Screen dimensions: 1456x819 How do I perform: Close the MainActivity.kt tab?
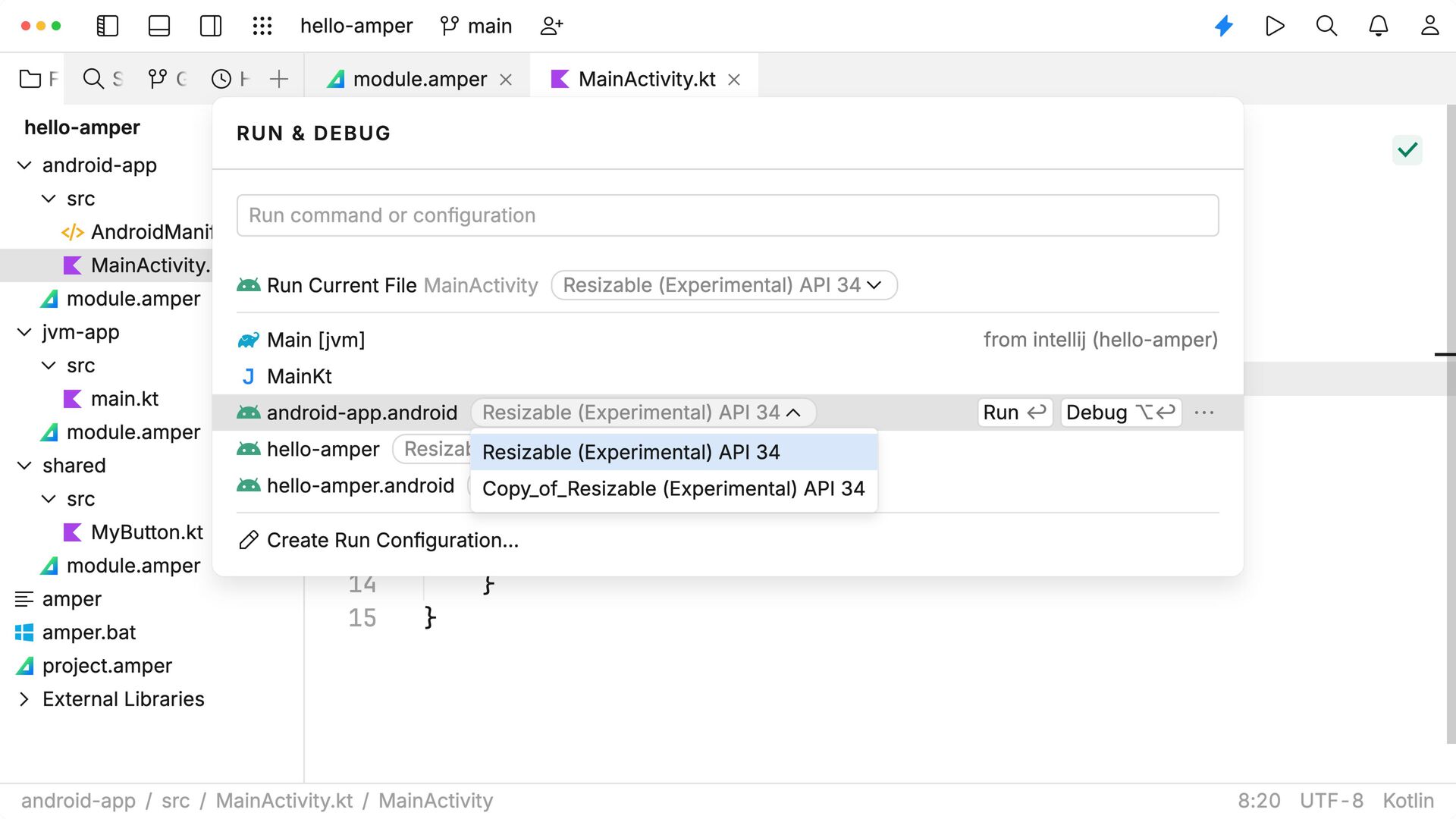pyautogui.click(x=733, y=80)
